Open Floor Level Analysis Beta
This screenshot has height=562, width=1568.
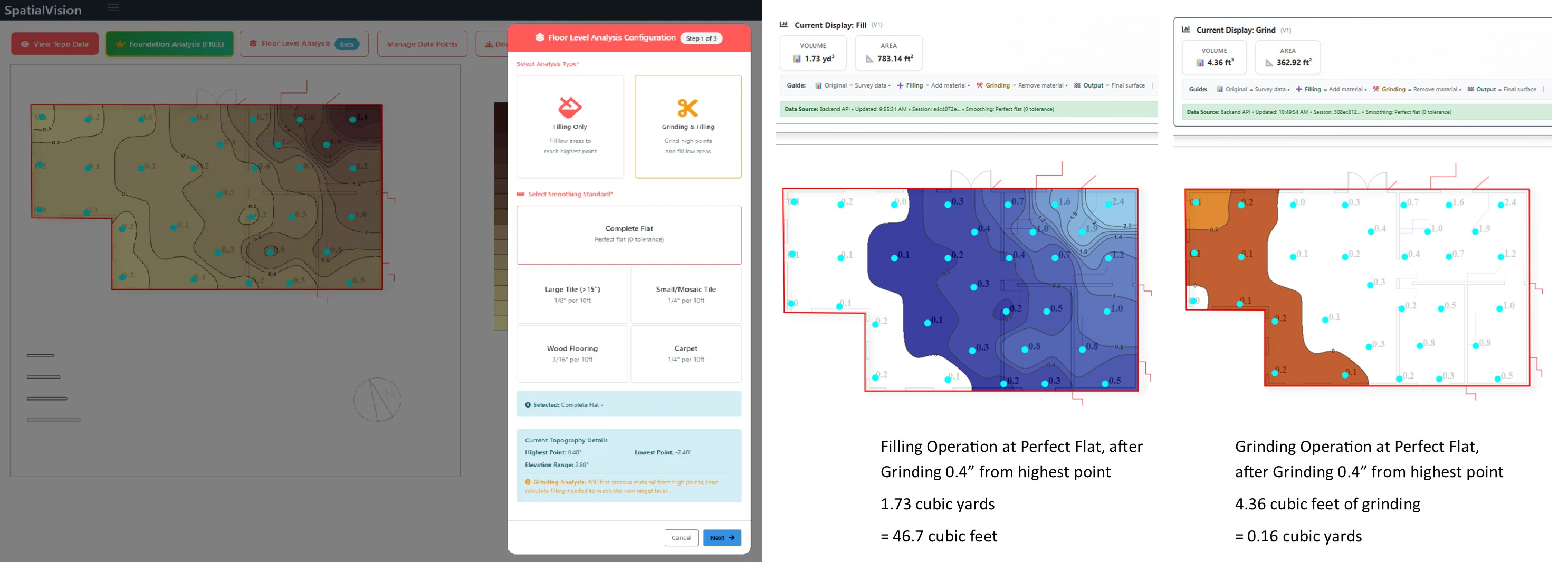pos(304,44)
